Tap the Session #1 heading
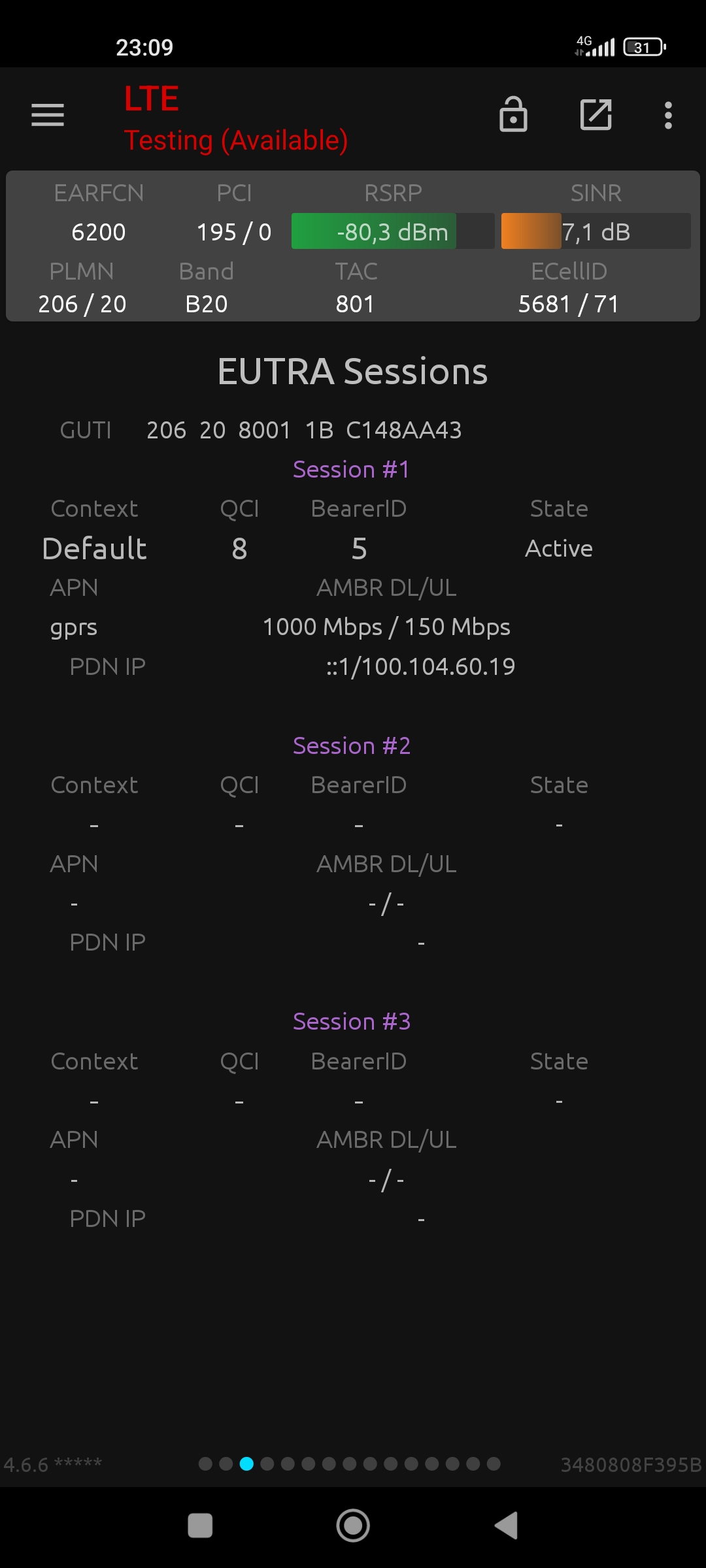The height and width of the screenshot is (1568, 706). point(352,469)
